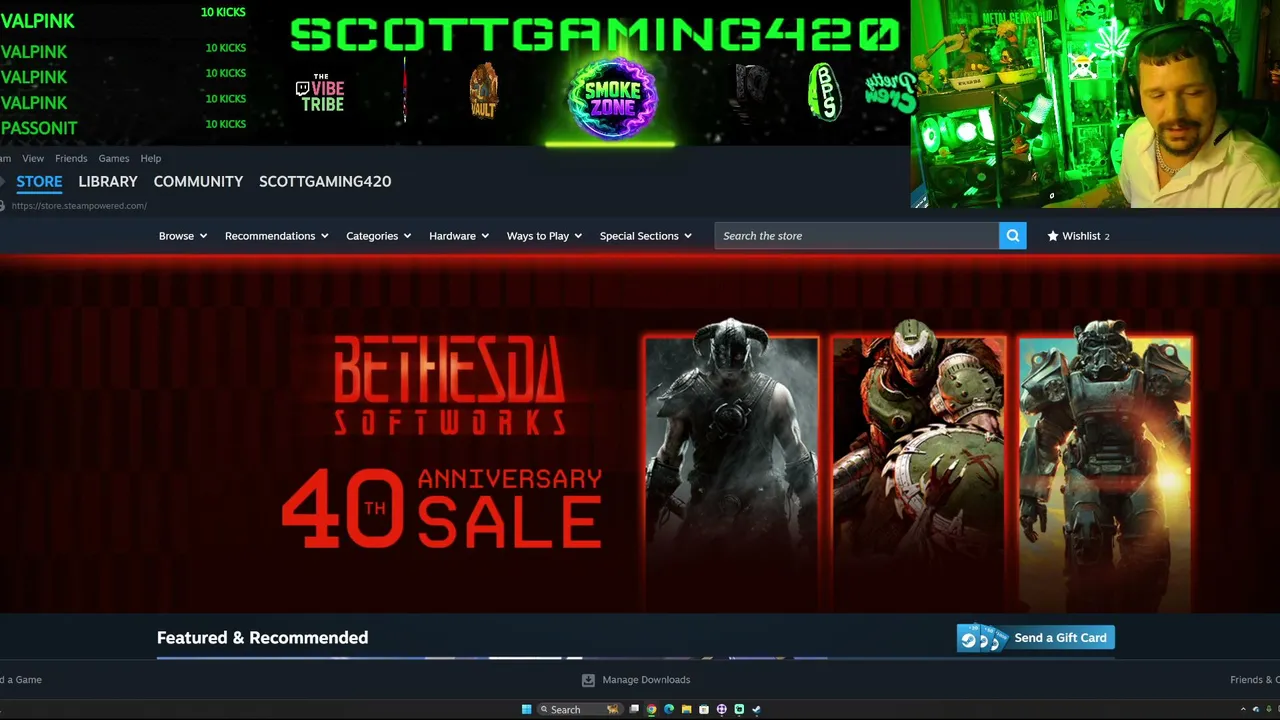Click the Wishlist star icon
This screenshot has height=720, width=1280.
1053,236
